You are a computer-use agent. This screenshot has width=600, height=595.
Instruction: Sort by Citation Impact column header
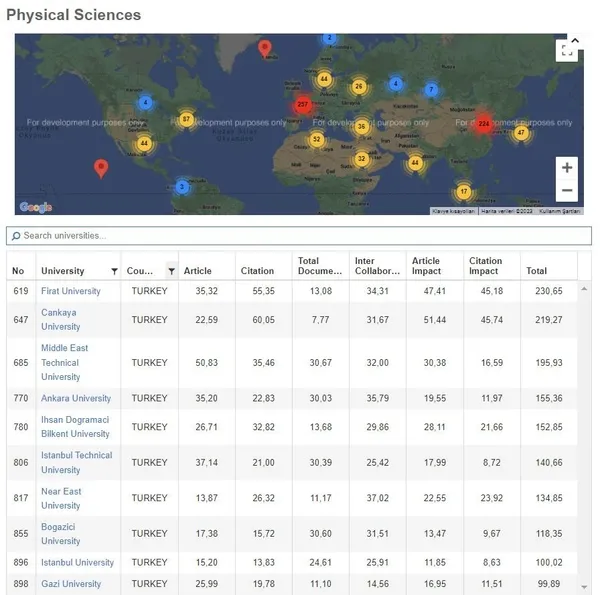(486, 266)
